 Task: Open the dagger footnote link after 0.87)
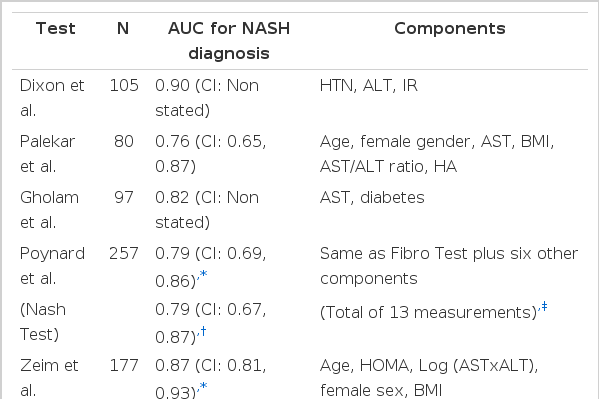[x=202, y=331]
